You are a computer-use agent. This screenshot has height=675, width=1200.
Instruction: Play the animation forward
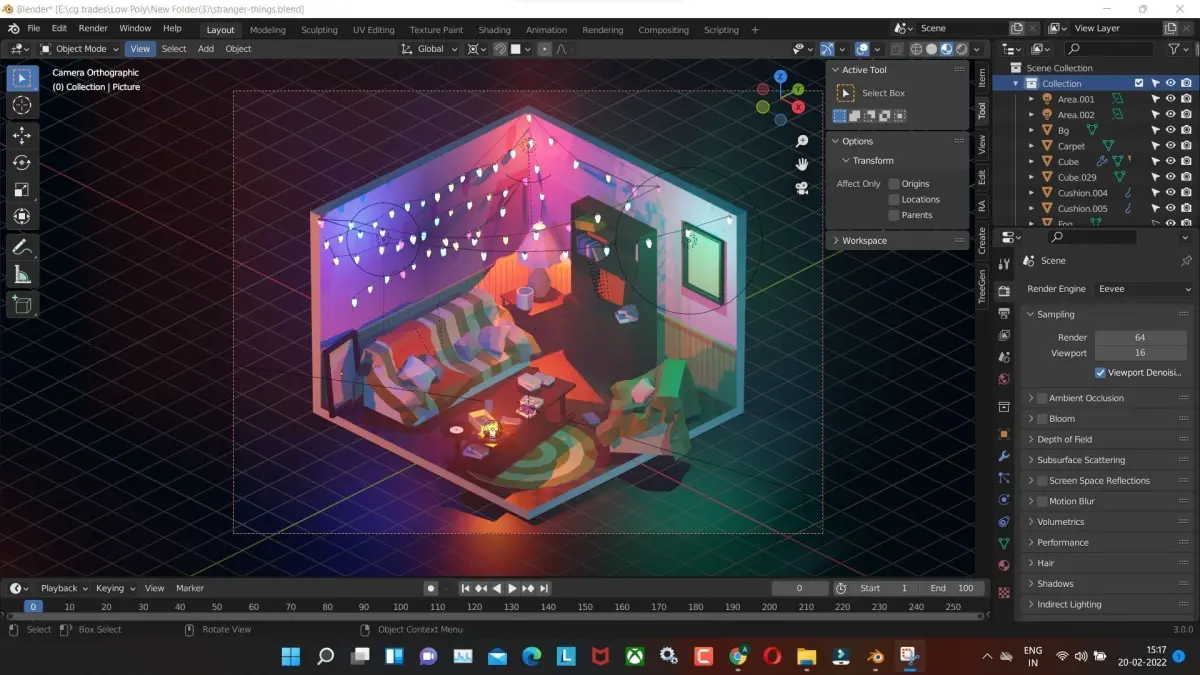[x=512, y=588]
